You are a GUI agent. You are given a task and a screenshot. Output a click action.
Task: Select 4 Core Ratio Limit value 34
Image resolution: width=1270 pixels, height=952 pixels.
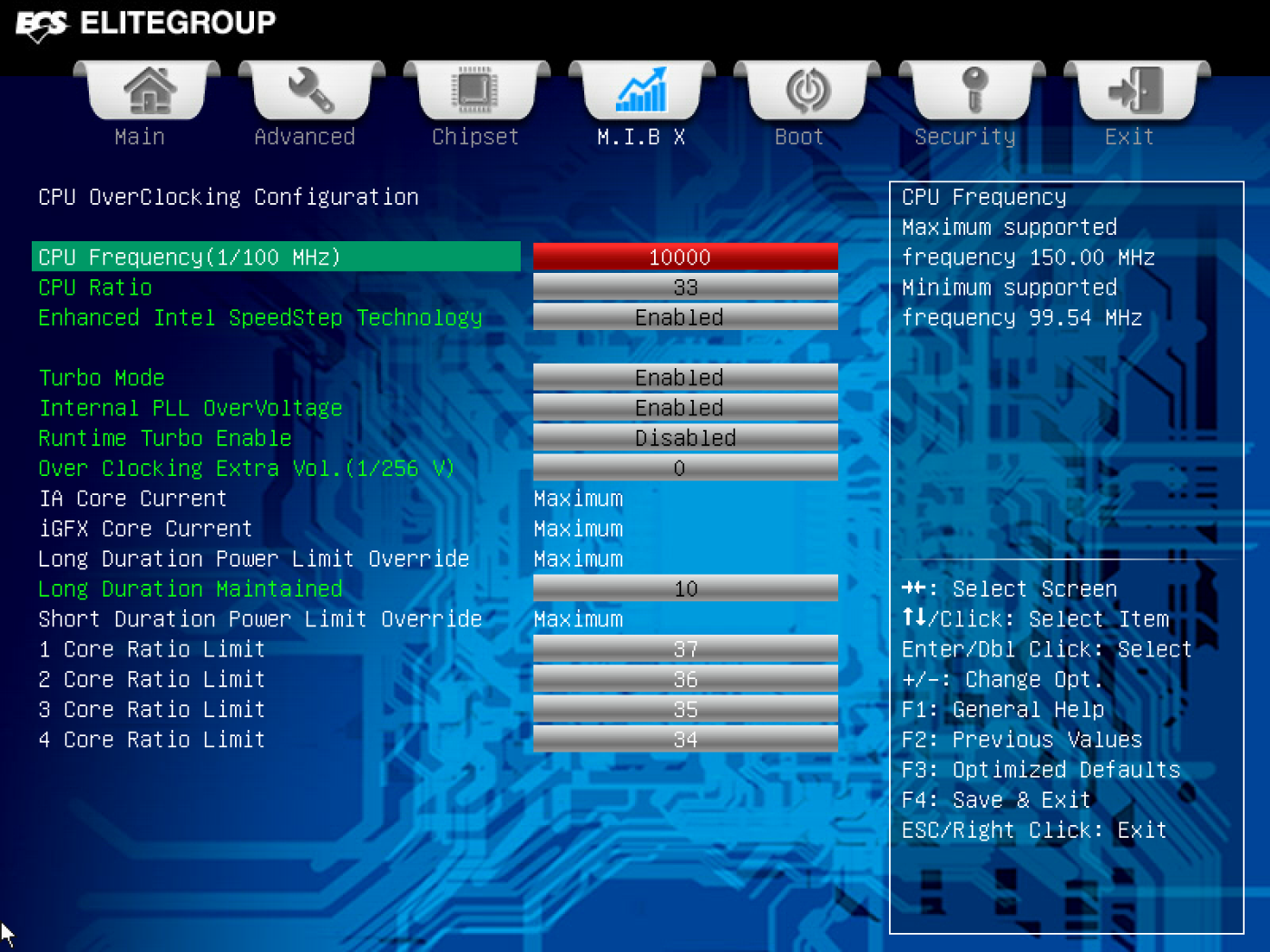(x=686, y=739)
